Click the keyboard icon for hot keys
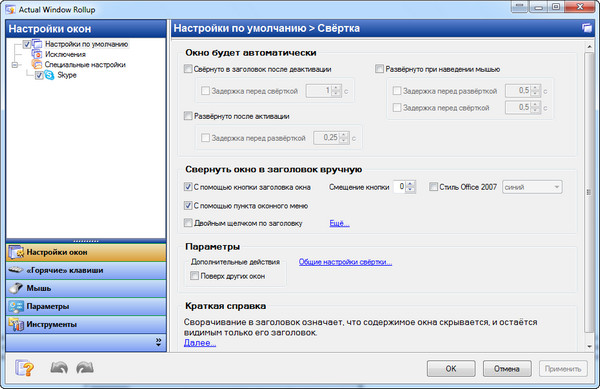Viewport: 600px width, 389px height. [x=16, y=270]
